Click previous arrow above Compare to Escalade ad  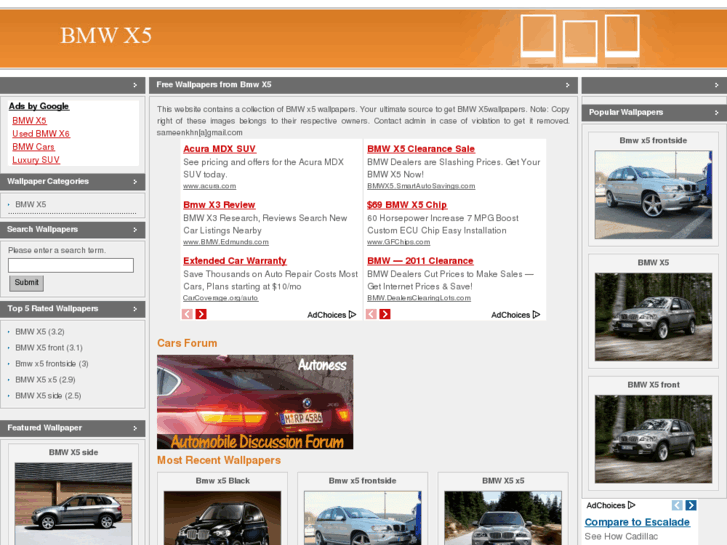tap(677, 505)
